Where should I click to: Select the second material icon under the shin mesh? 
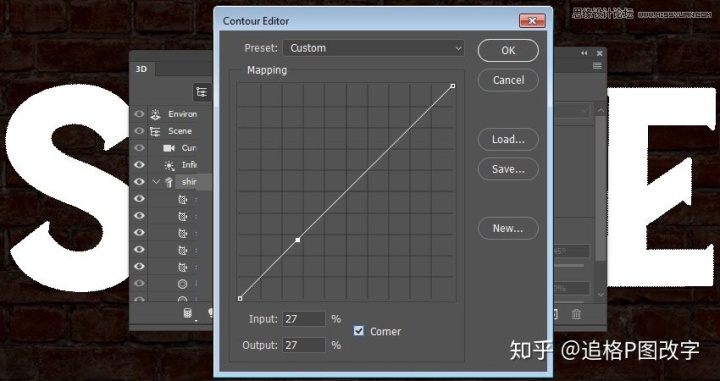[183, 216]
